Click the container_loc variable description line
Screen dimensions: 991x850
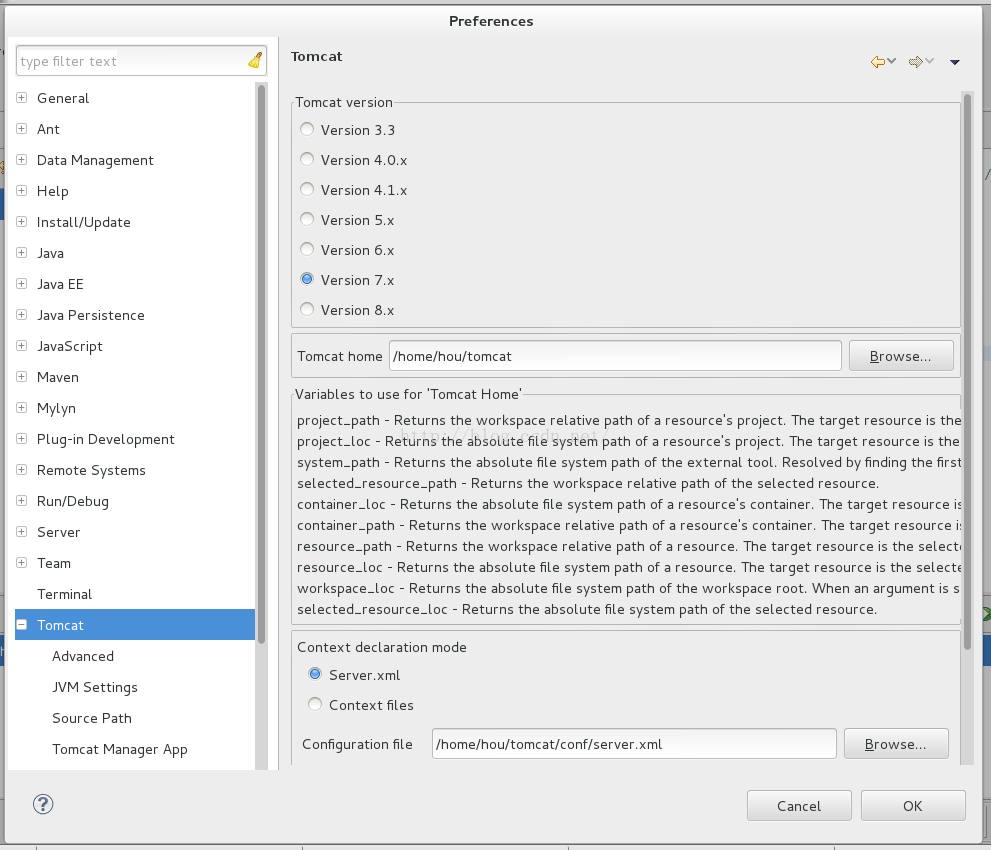pyautogui.click(x=629, y=504)
